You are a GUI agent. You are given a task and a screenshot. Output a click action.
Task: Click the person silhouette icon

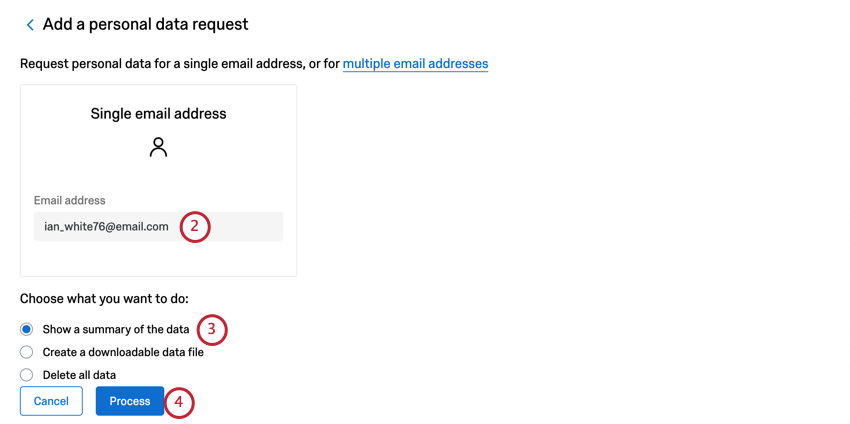tap(158, 147)
